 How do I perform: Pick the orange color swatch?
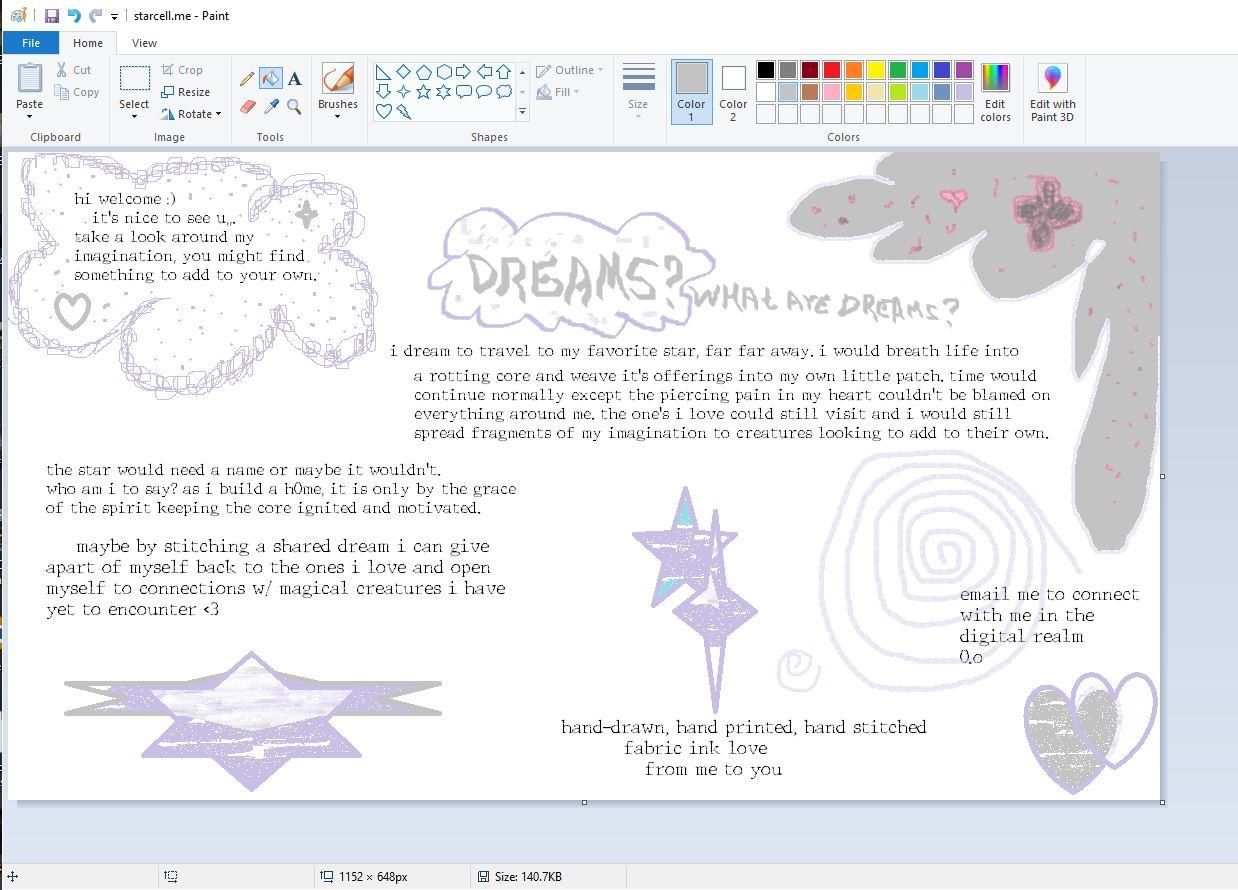coord(854,70)
